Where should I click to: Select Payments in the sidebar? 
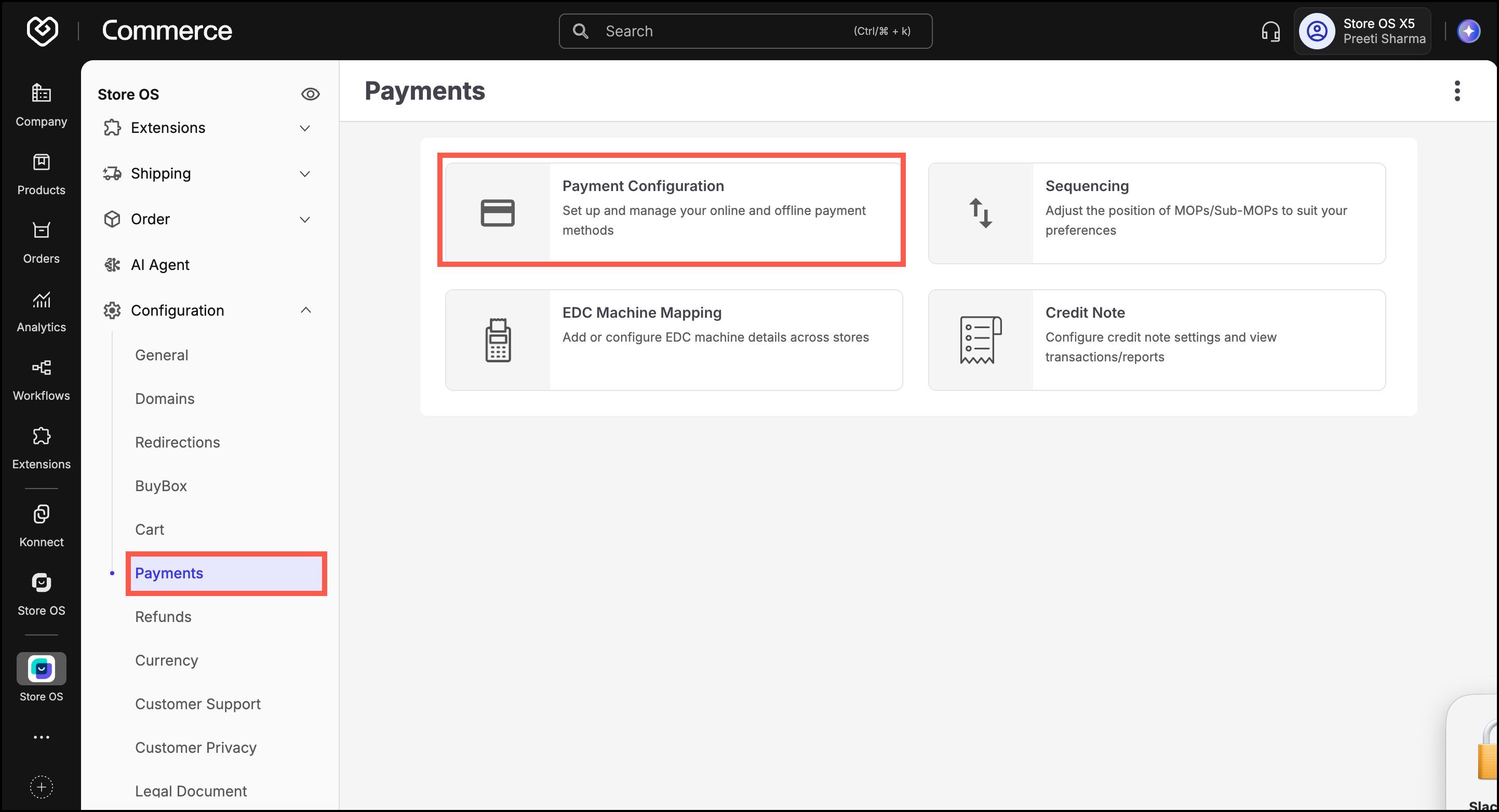pos(226,574)
